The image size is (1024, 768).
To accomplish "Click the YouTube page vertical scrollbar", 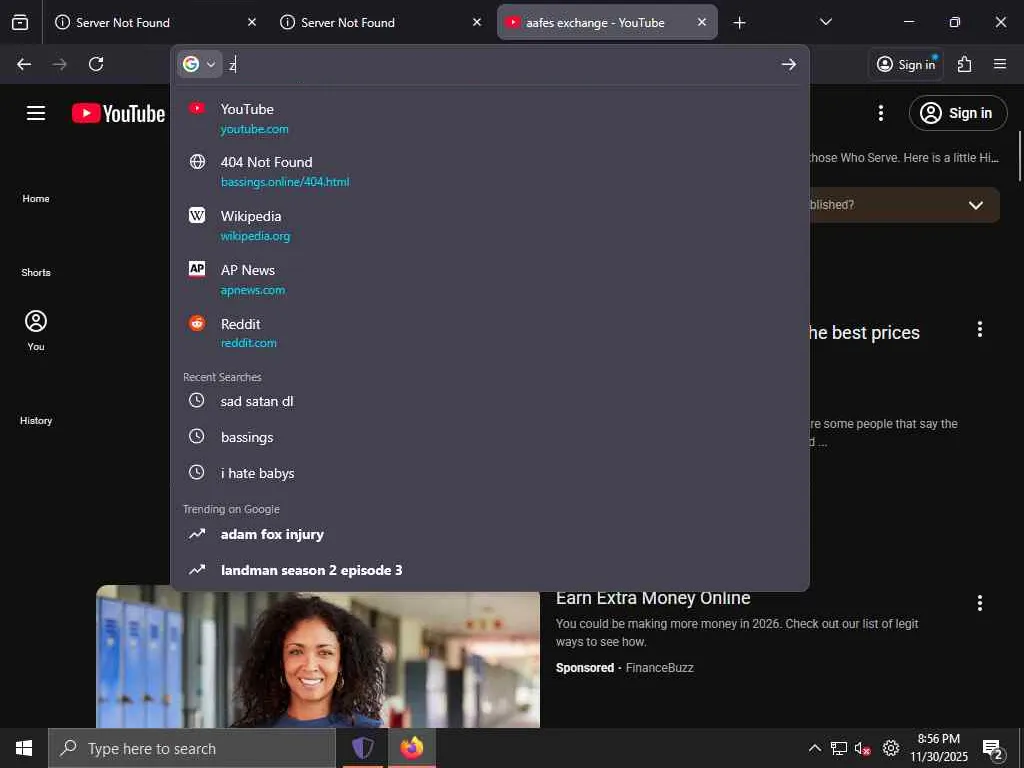I will [x=1019, y=157].
